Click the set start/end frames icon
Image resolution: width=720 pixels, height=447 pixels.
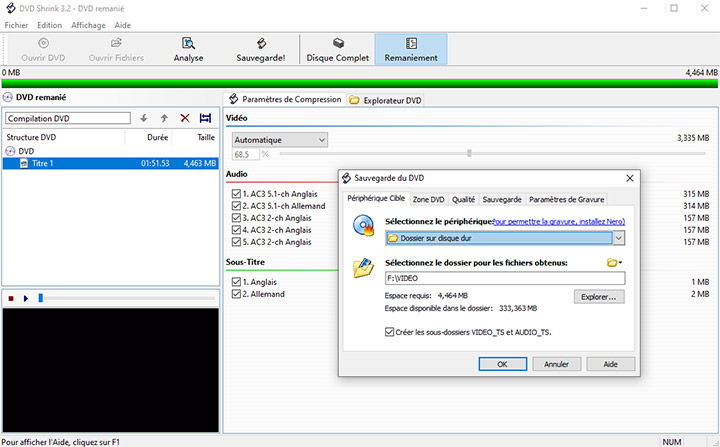click(205, 118)
